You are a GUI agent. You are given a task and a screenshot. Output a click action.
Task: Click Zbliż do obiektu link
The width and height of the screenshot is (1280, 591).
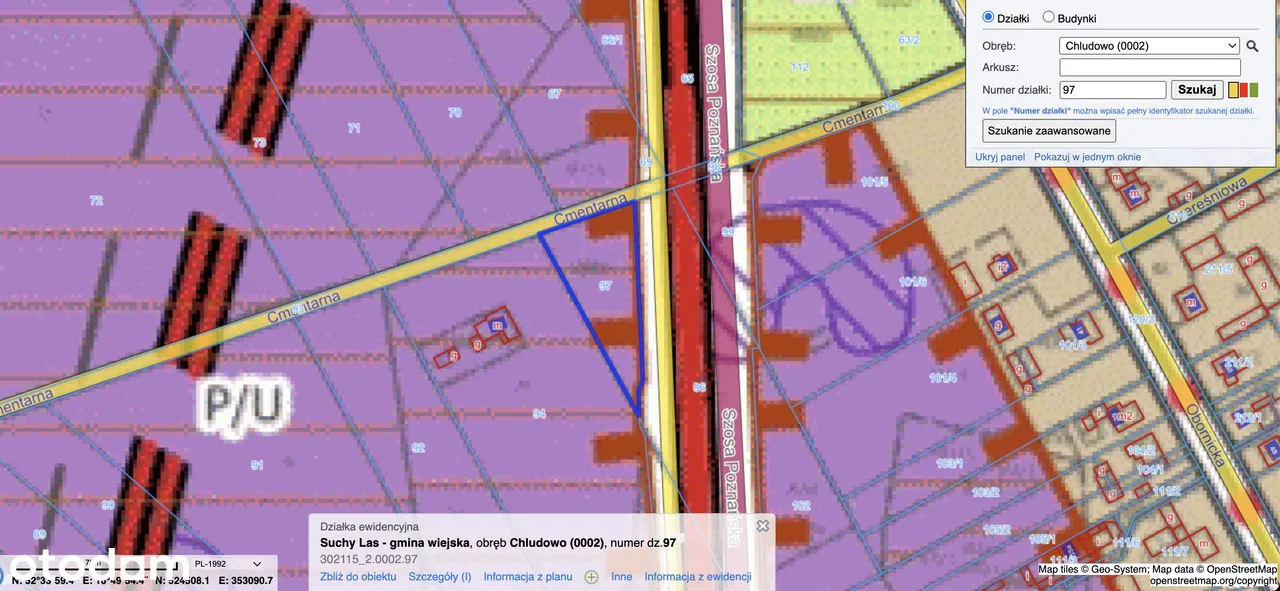[x=358, y=577]
